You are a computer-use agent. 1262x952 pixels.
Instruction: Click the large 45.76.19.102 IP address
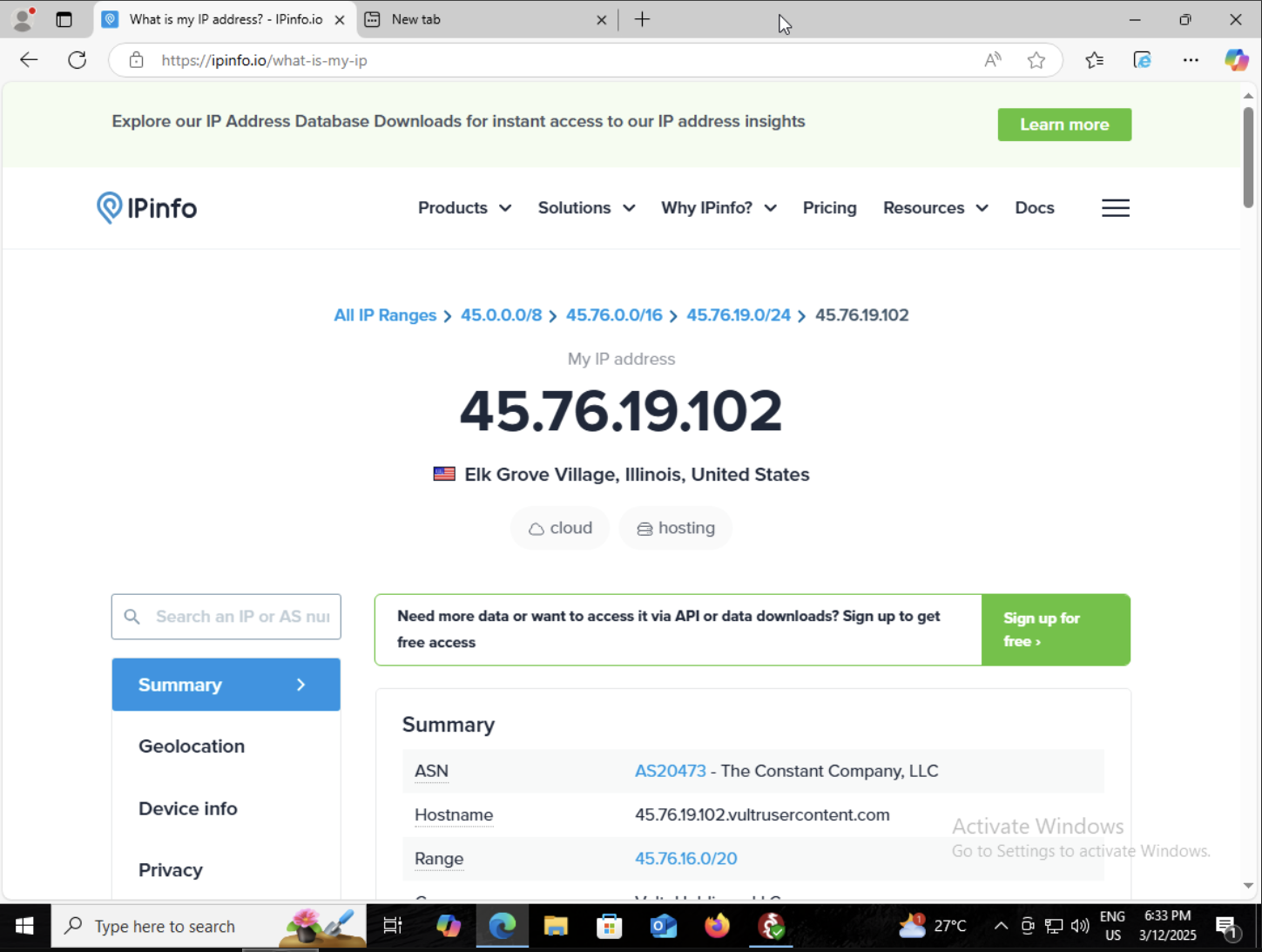tap(621, 410)
